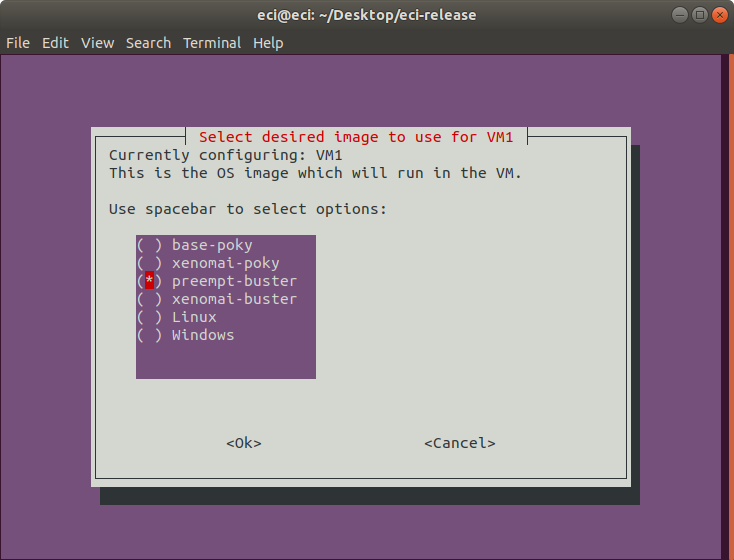Click the dialog title 'Select desired image to use for VM1'
This screenshot has width=734, height=560.
356,137
